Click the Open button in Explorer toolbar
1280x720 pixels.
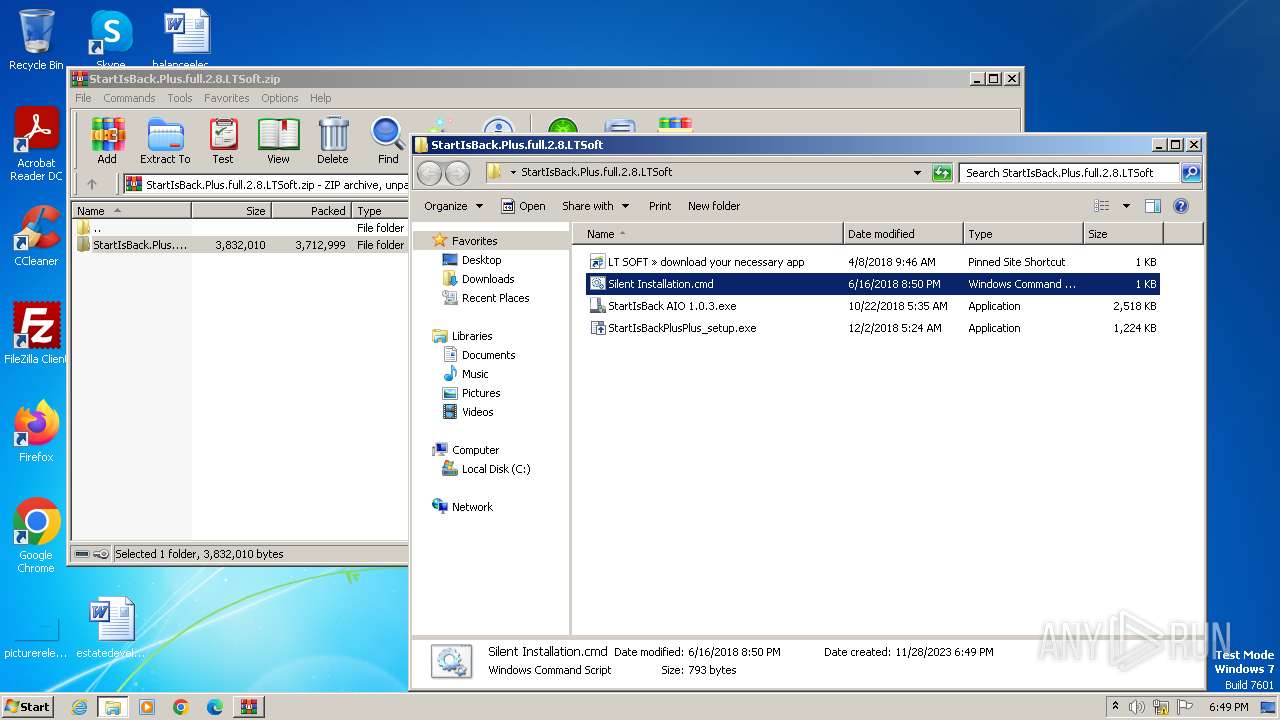523,206
